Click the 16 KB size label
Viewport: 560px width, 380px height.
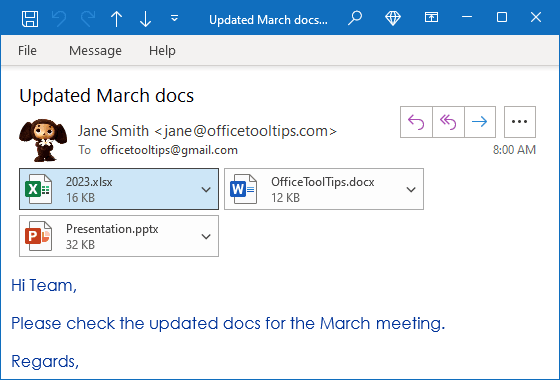coord(80,198)
